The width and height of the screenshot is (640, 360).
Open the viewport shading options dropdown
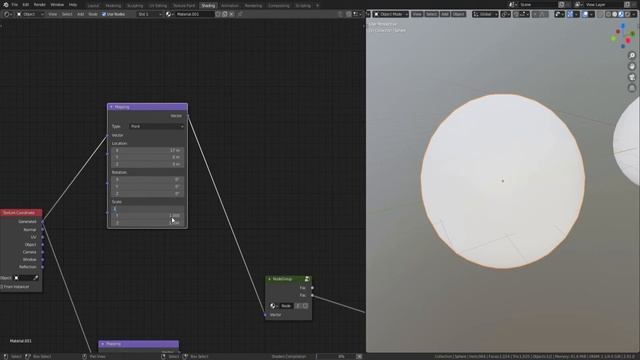[633, 14]
